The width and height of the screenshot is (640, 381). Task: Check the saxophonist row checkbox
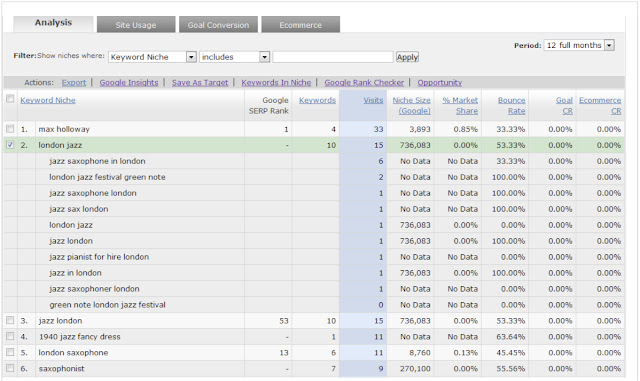[x=10, y=368]
